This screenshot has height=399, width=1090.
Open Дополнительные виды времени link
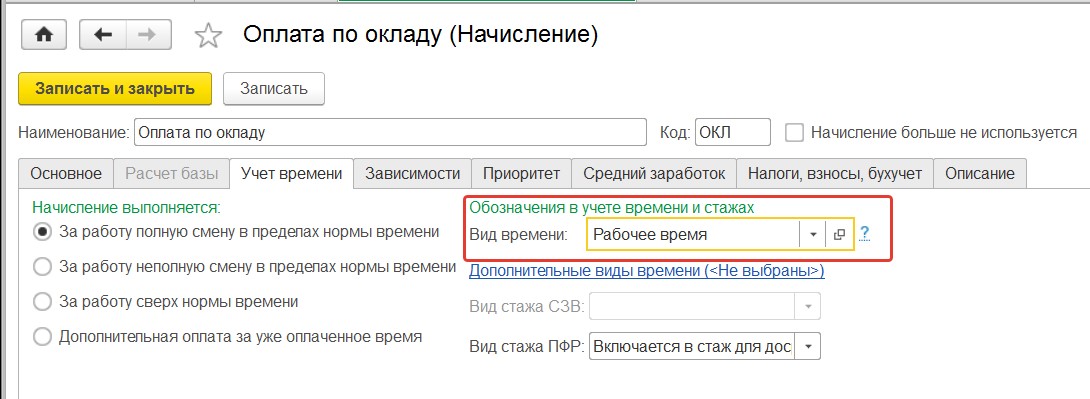tap(646, 270)
